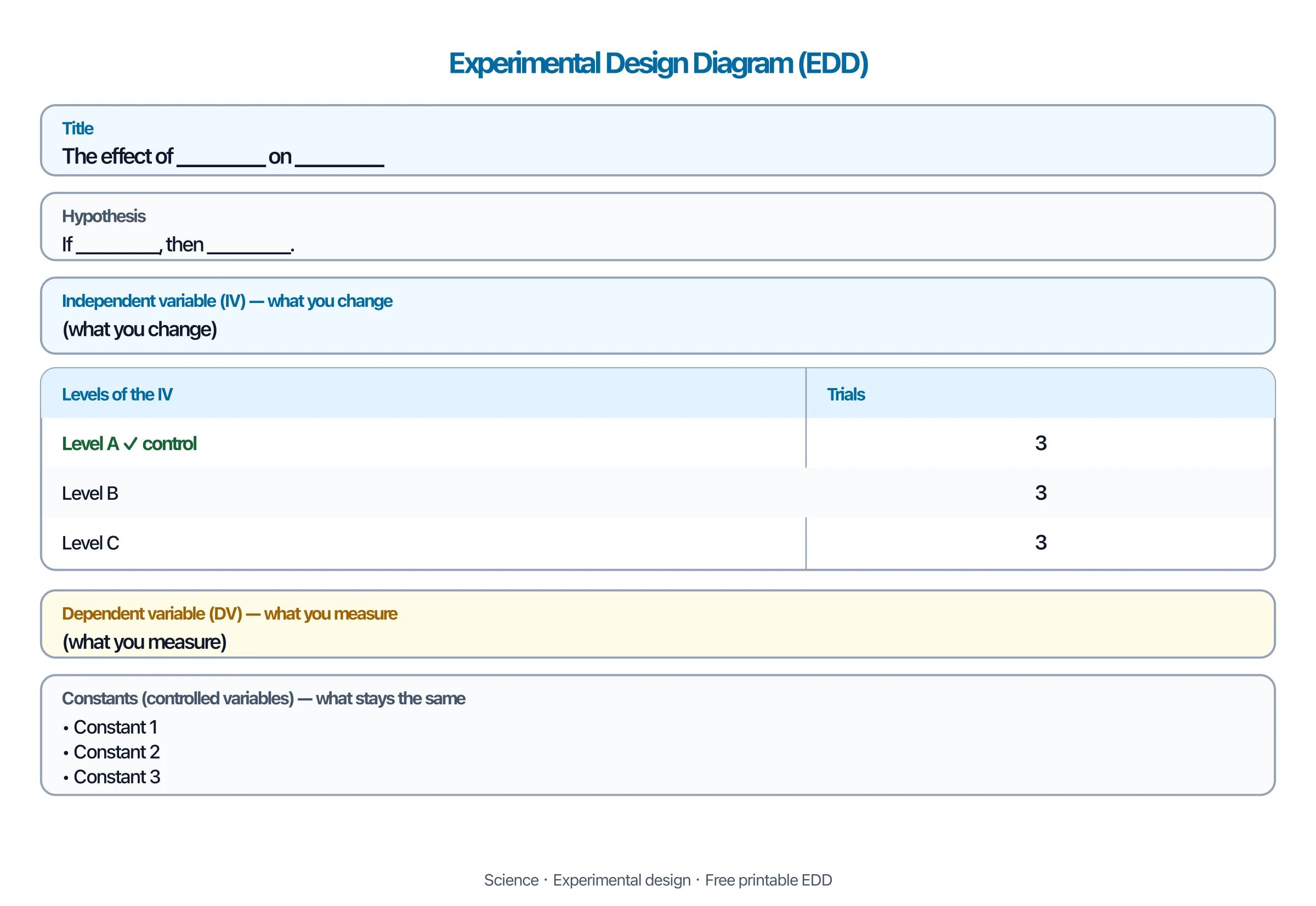This screenshot has height=906, width=1316.
Task: Click the trials value 3 for Level B
Action: coord(1041,493)
